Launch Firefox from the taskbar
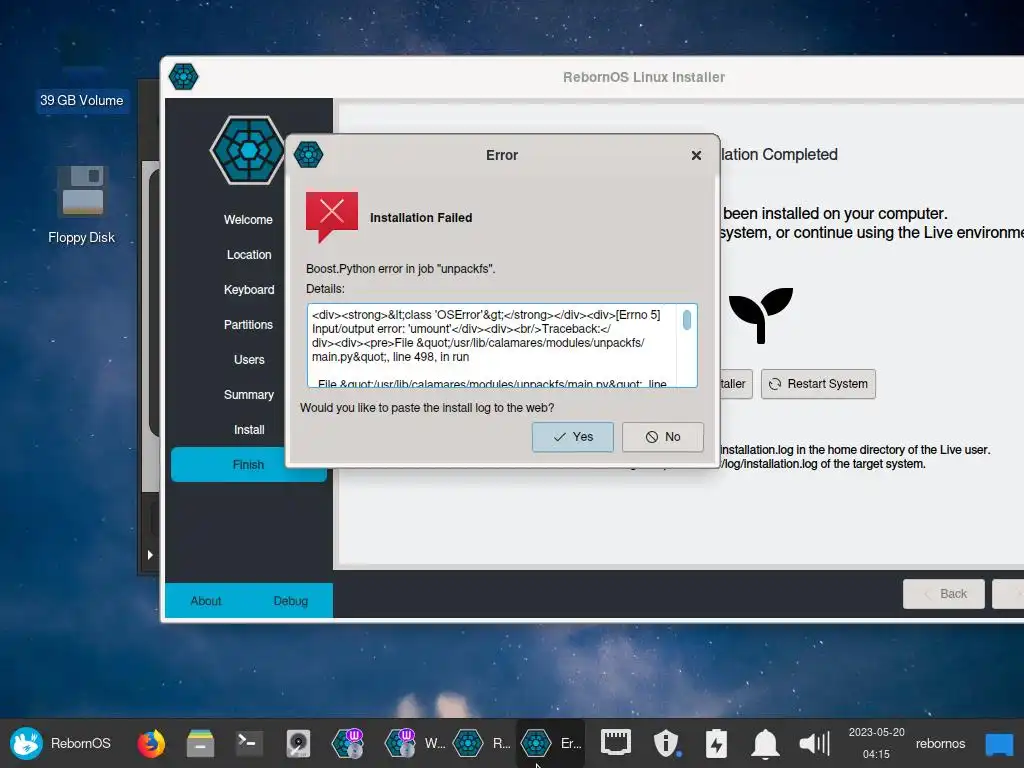 coord(151,743)
